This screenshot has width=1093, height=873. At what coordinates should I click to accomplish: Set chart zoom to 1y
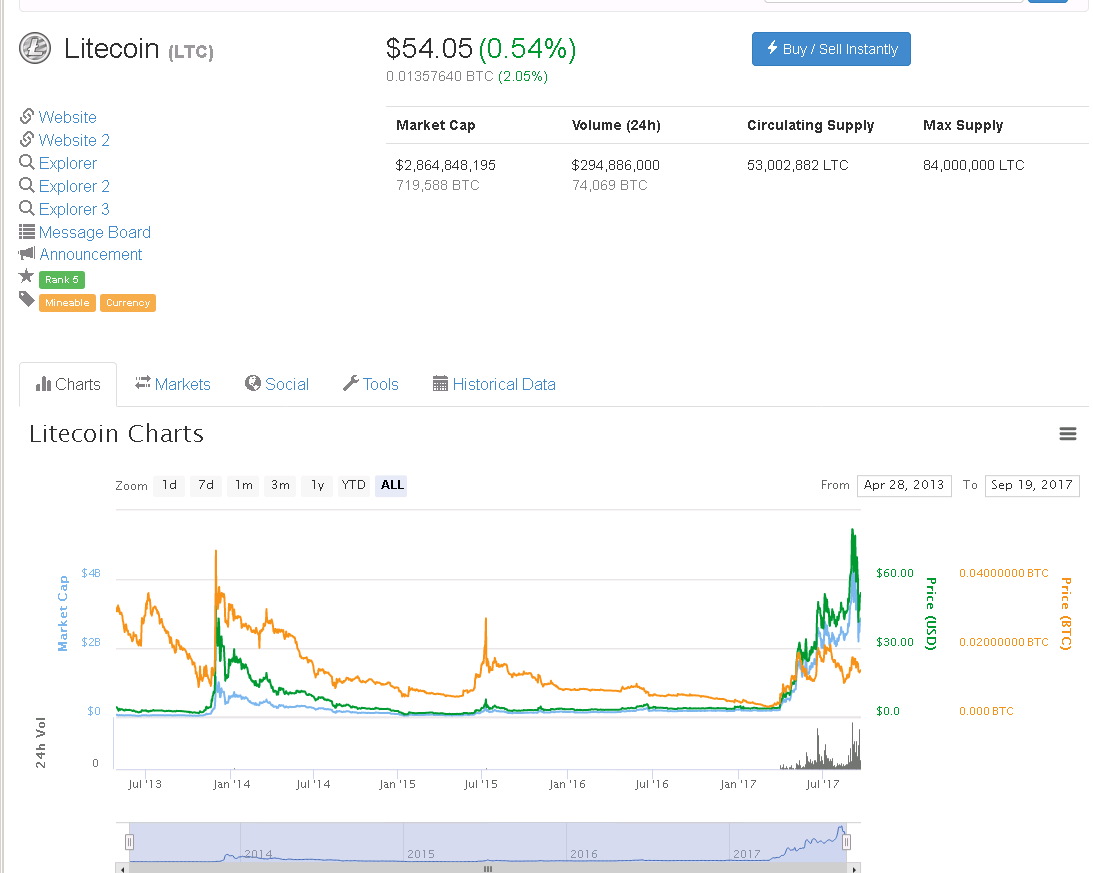317,485
